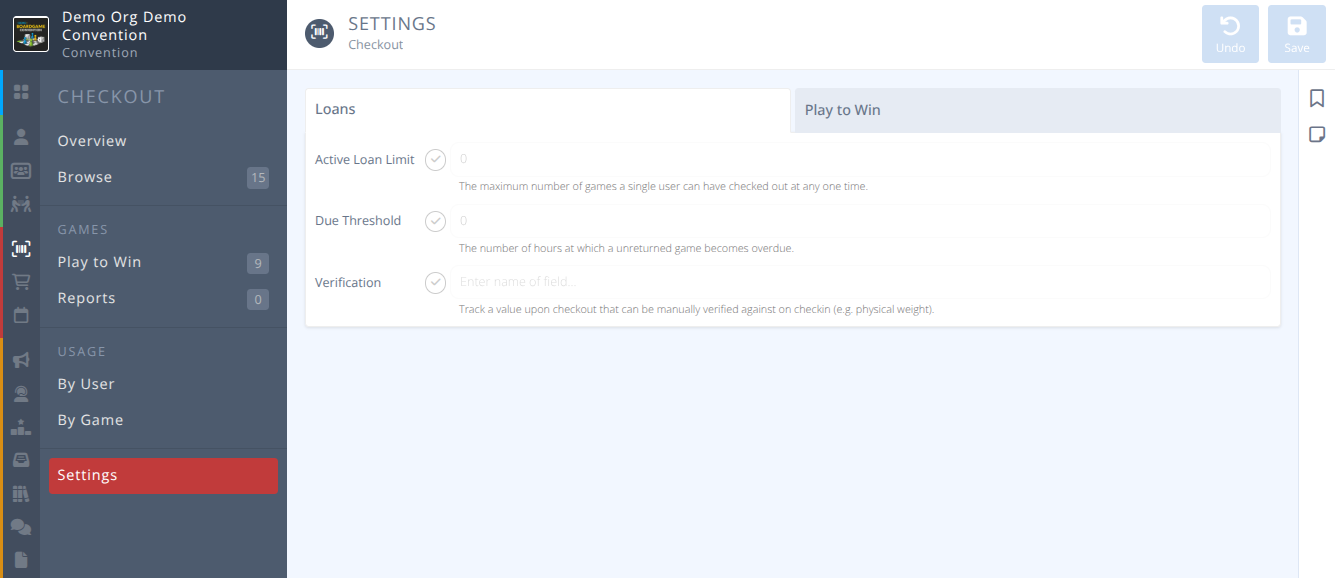Click the badge ID card icon in the sidebar
The image size is (1335, 578).
(x=21, y=170)
